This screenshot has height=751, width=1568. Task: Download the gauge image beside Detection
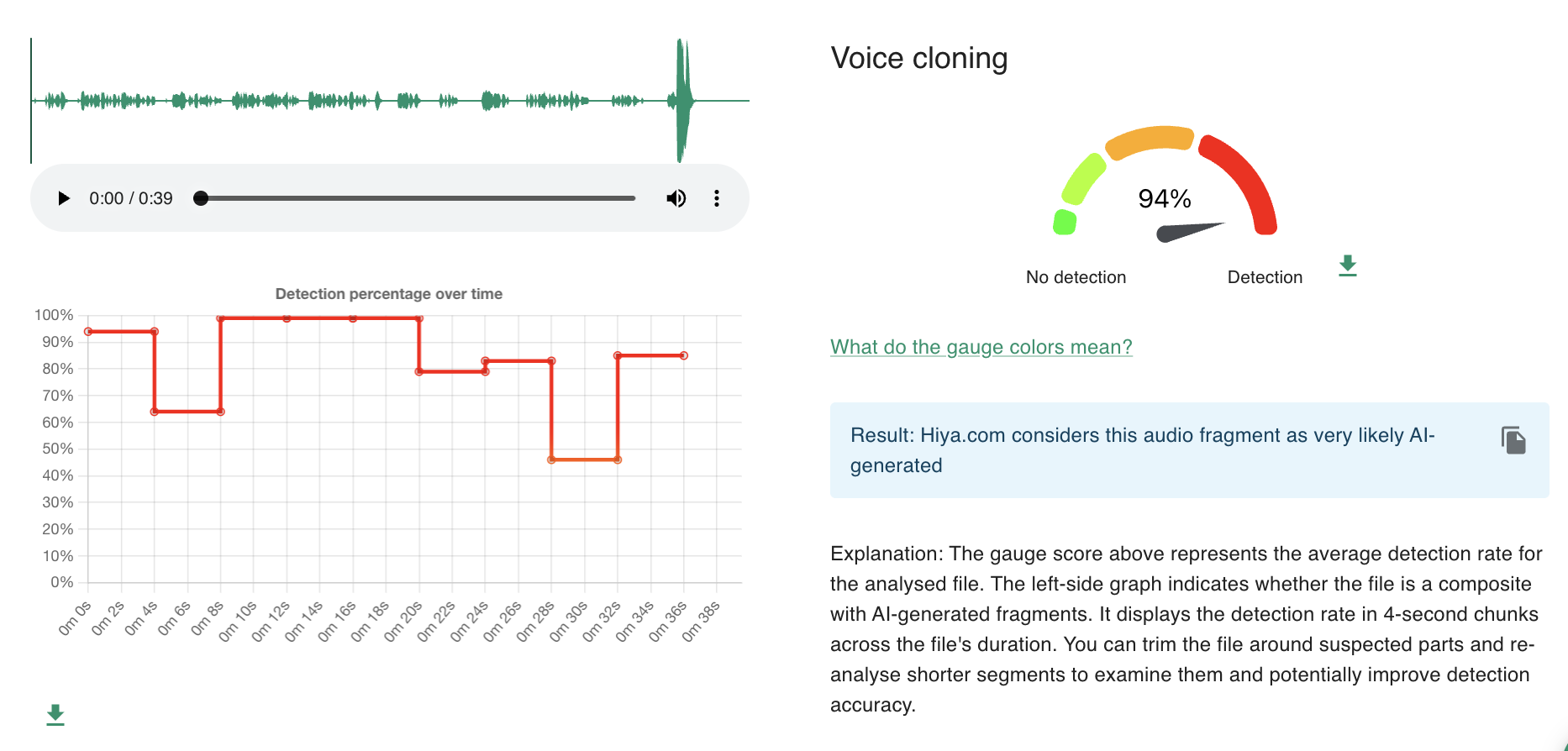(x=1348, y=266)
